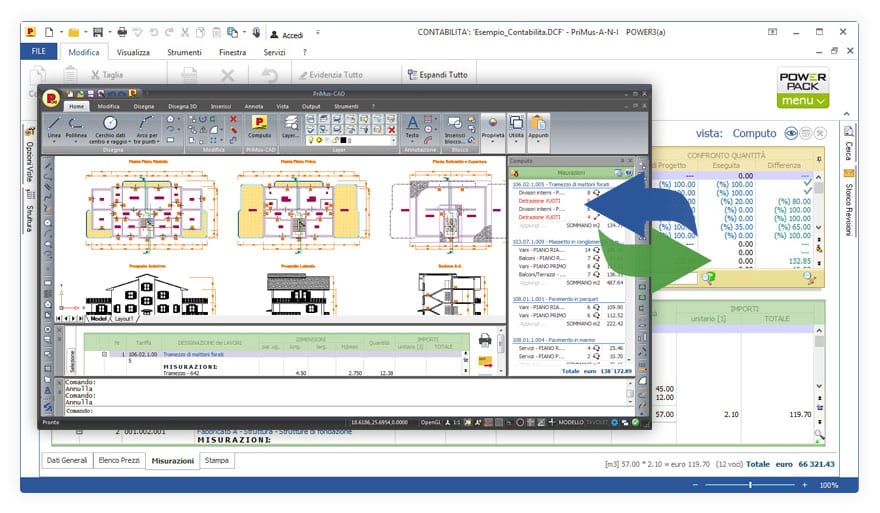Click the Save floppy icon in PriMus toolbar
Viewport: 880px width, 513px height.
tap(98, 33)
